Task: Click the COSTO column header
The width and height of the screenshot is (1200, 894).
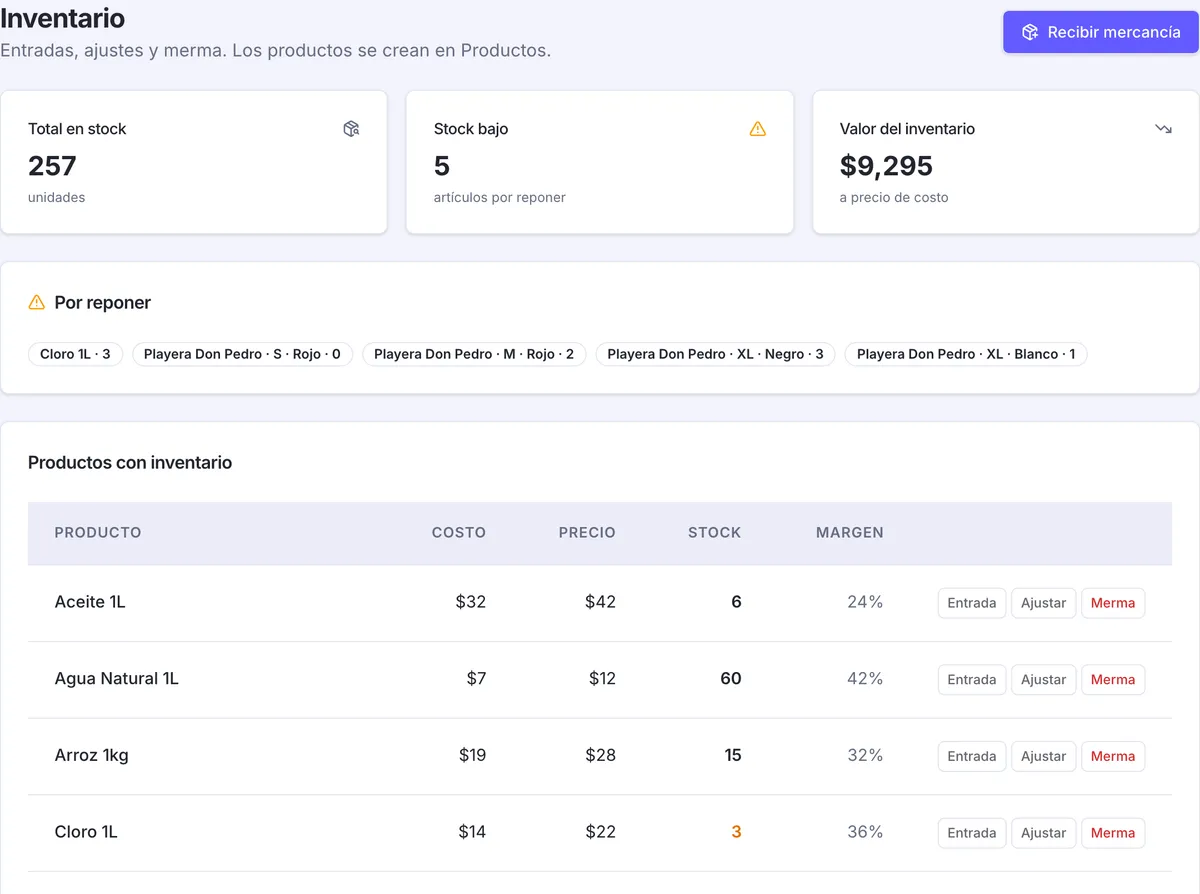Action: (x=459, y=533)
